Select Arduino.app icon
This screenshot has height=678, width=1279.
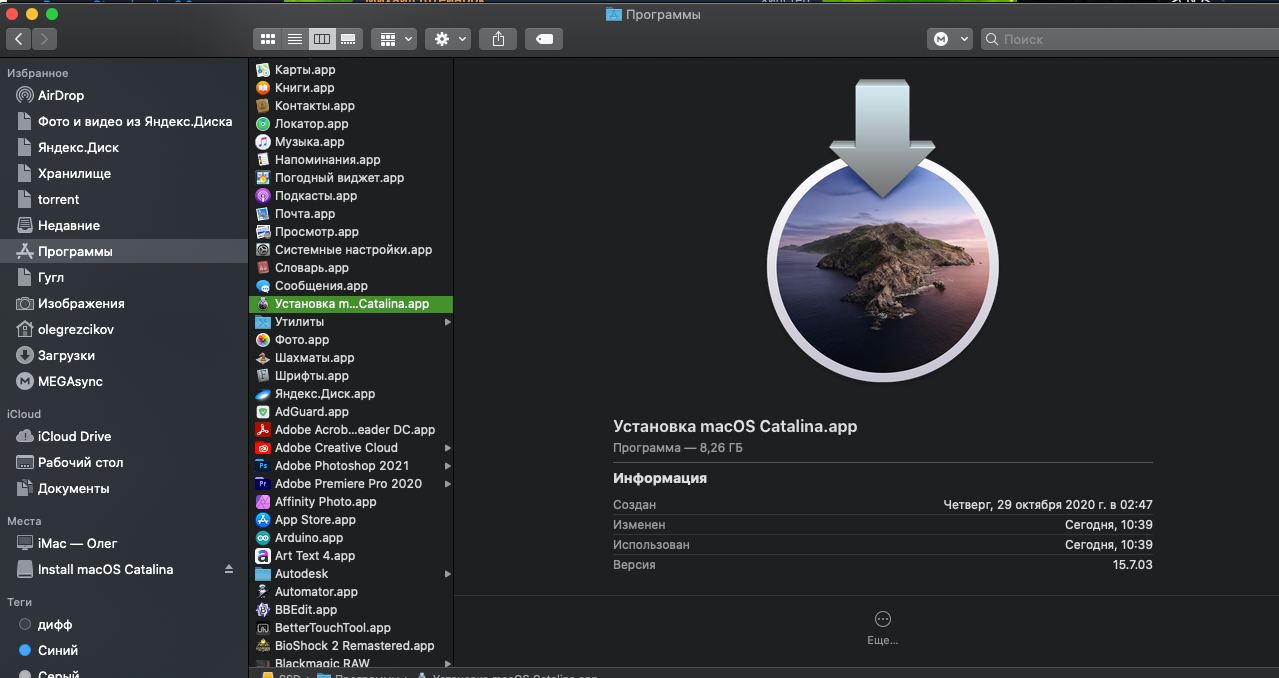[263, 538]
